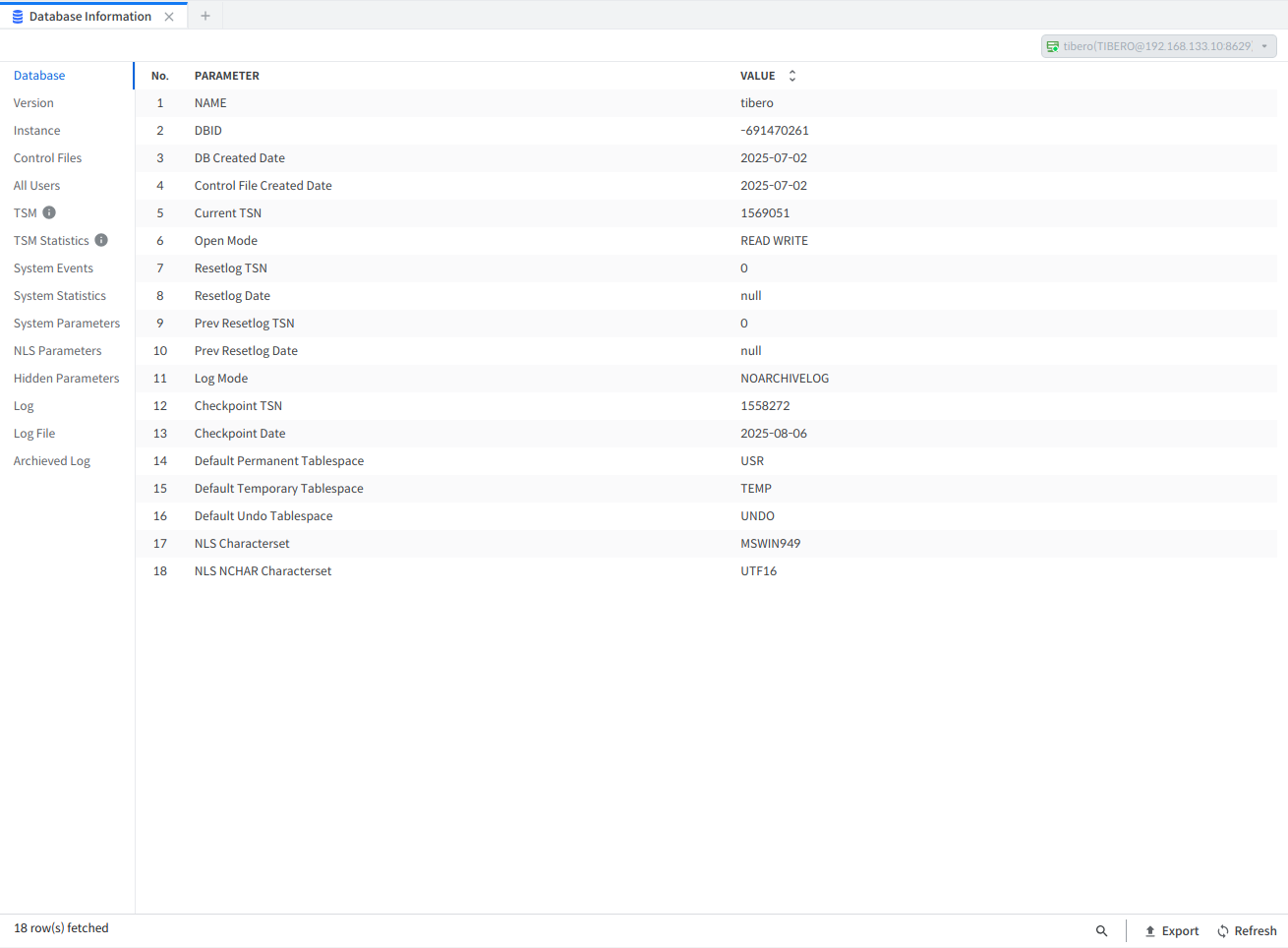Open Archieved Log section

[51, 461]
